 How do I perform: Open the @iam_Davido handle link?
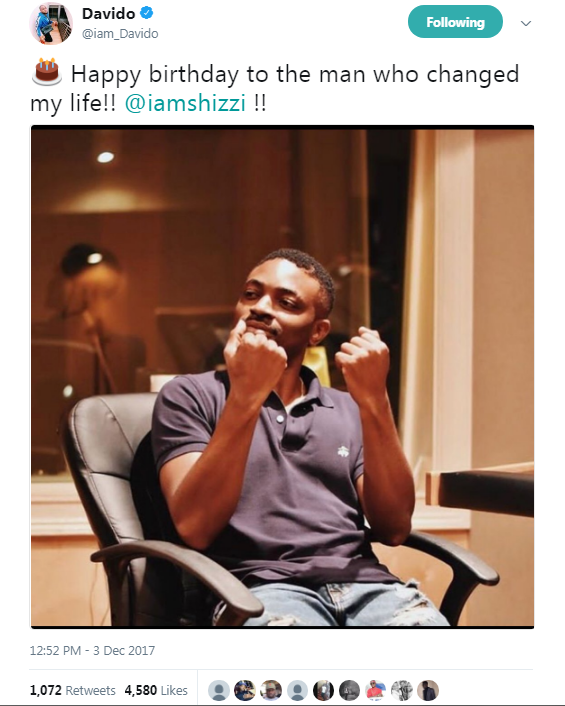tap(120, 34)
